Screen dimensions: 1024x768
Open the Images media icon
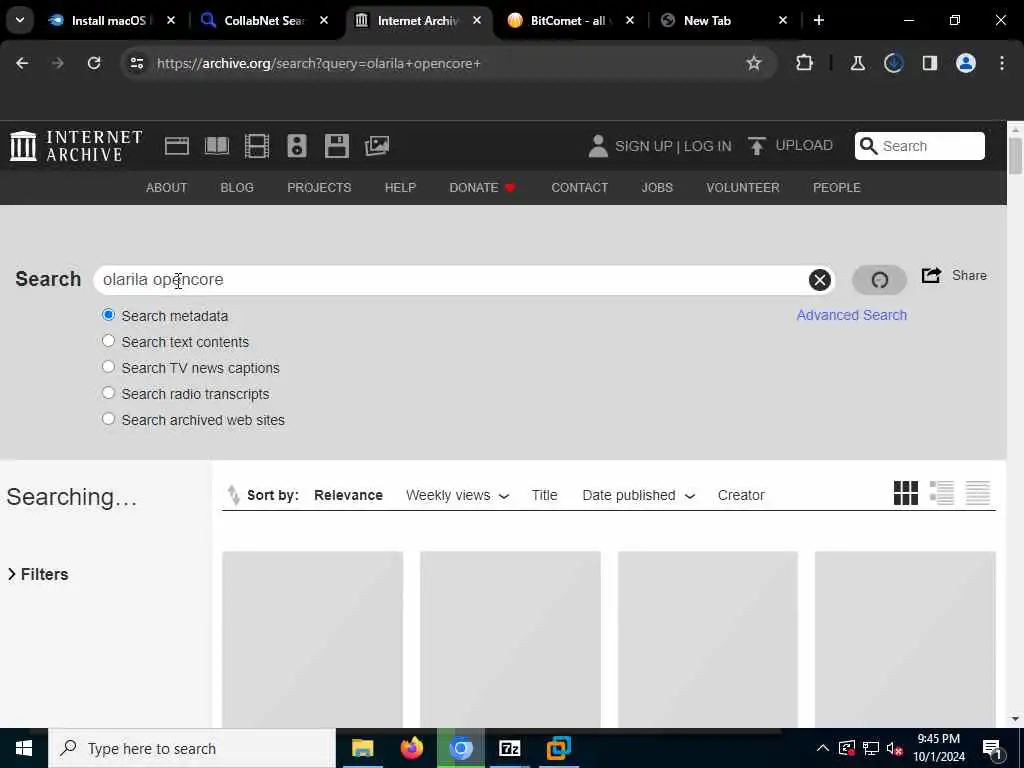click(377, 146)
